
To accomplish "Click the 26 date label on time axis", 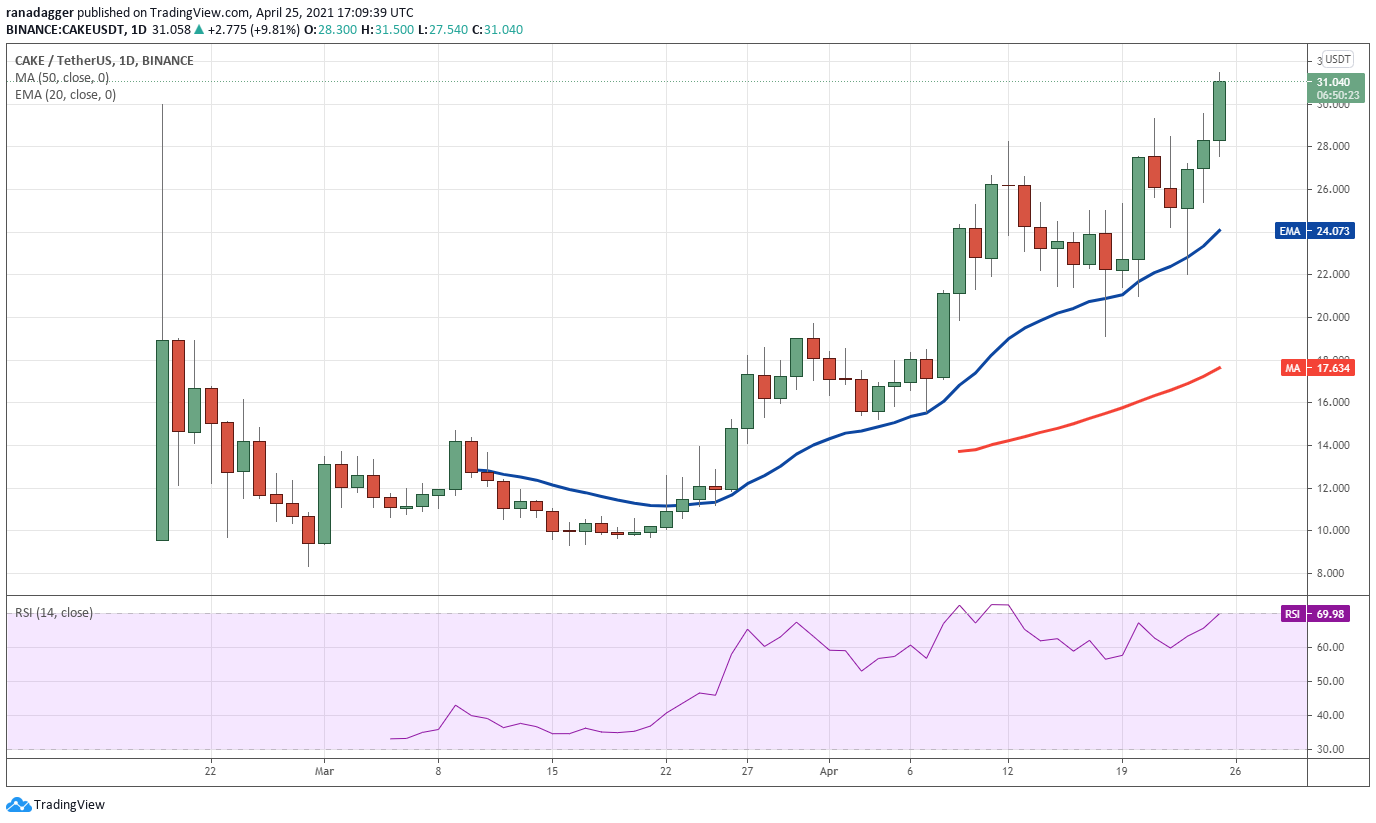I will [x=1235, y=772].
